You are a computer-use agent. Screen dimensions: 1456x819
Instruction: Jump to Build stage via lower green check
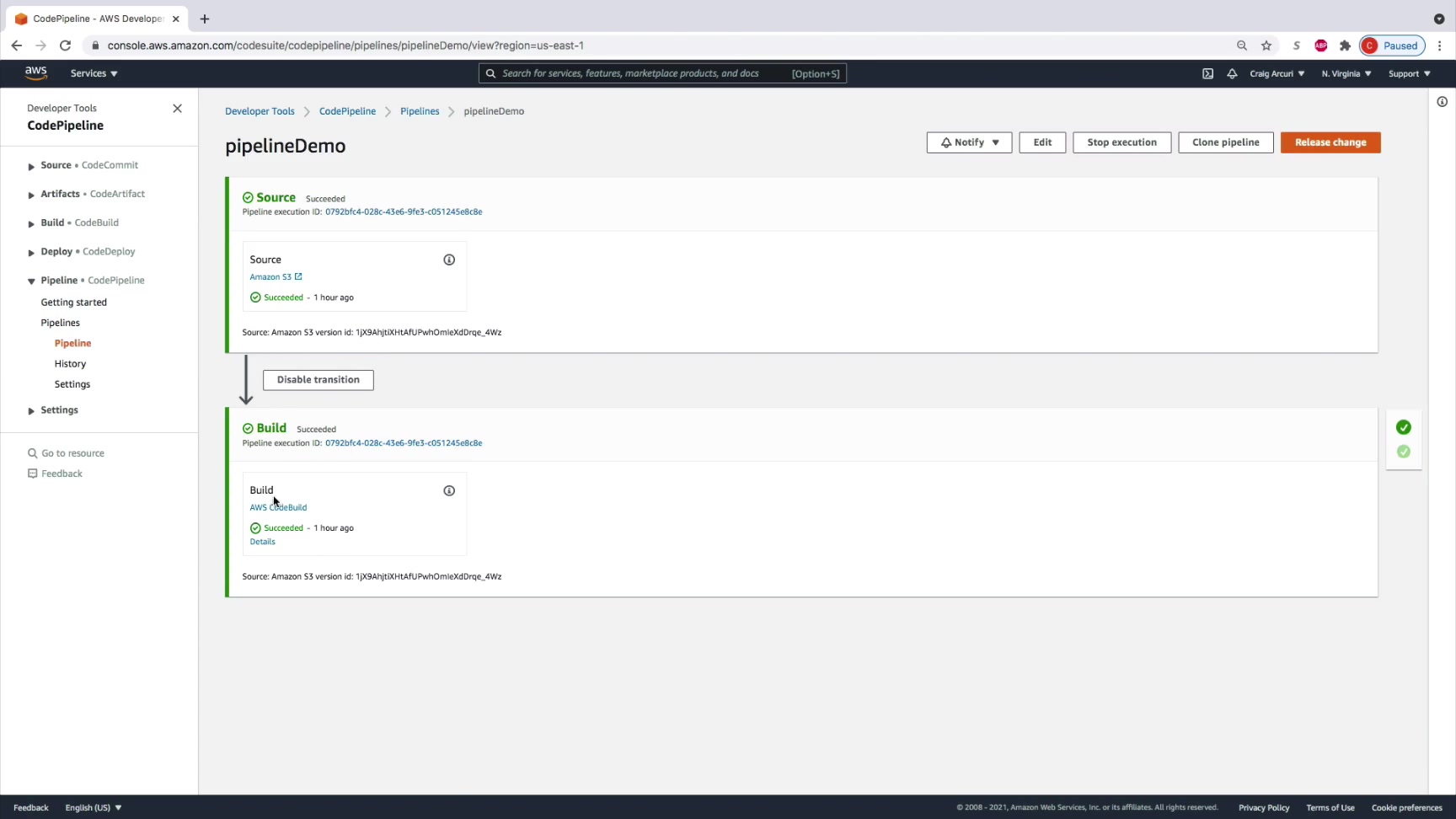(1404, 452)
